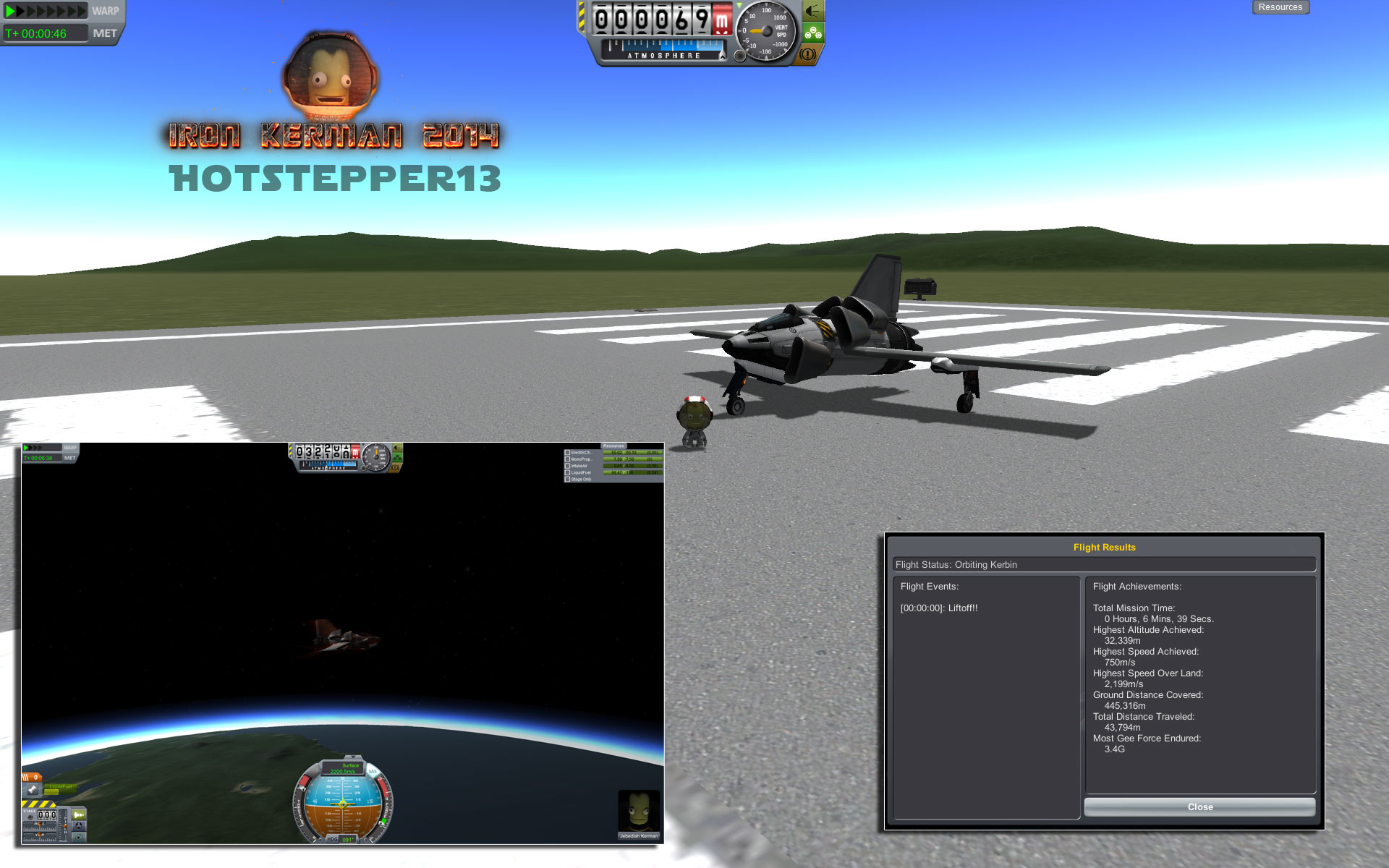
Task: Click the green Landing Gear button
Action: (813, 33)
